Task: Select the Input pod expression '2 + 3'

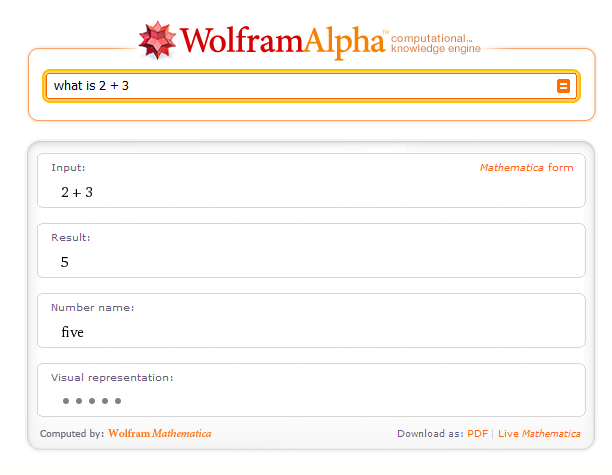Action: pyautogui.click(x=77, y=192)
